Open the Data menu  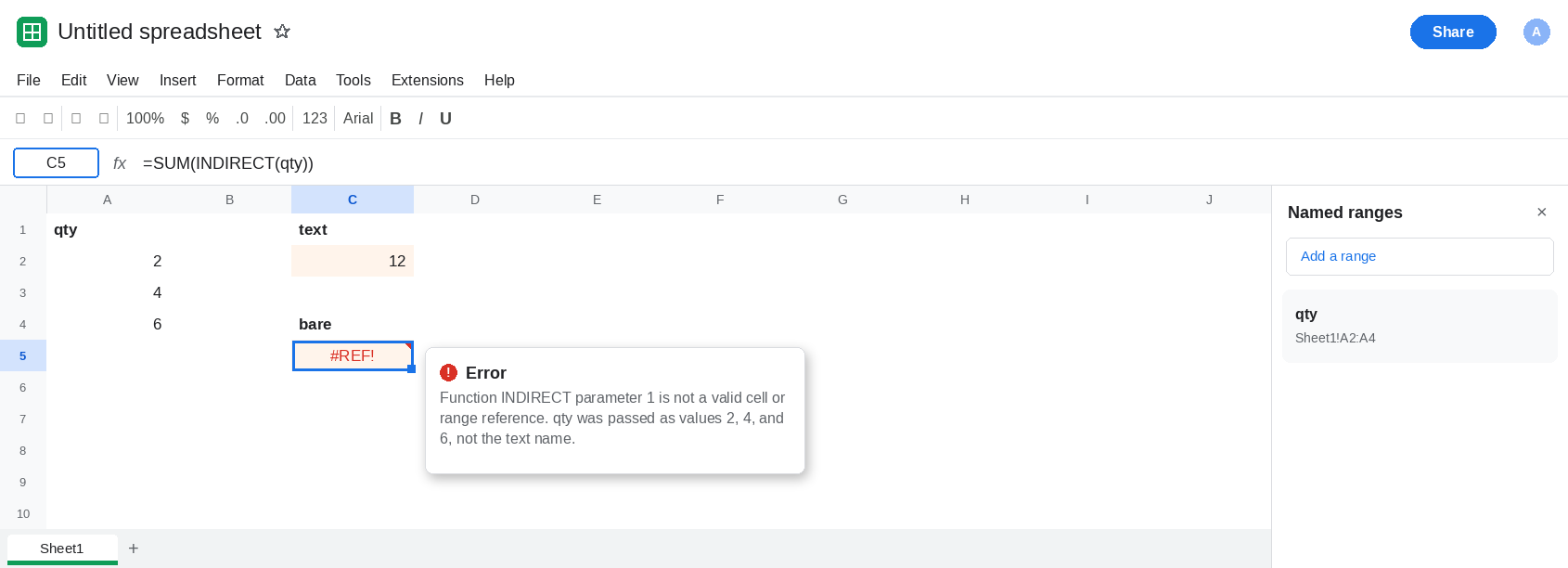coord(301,80)
